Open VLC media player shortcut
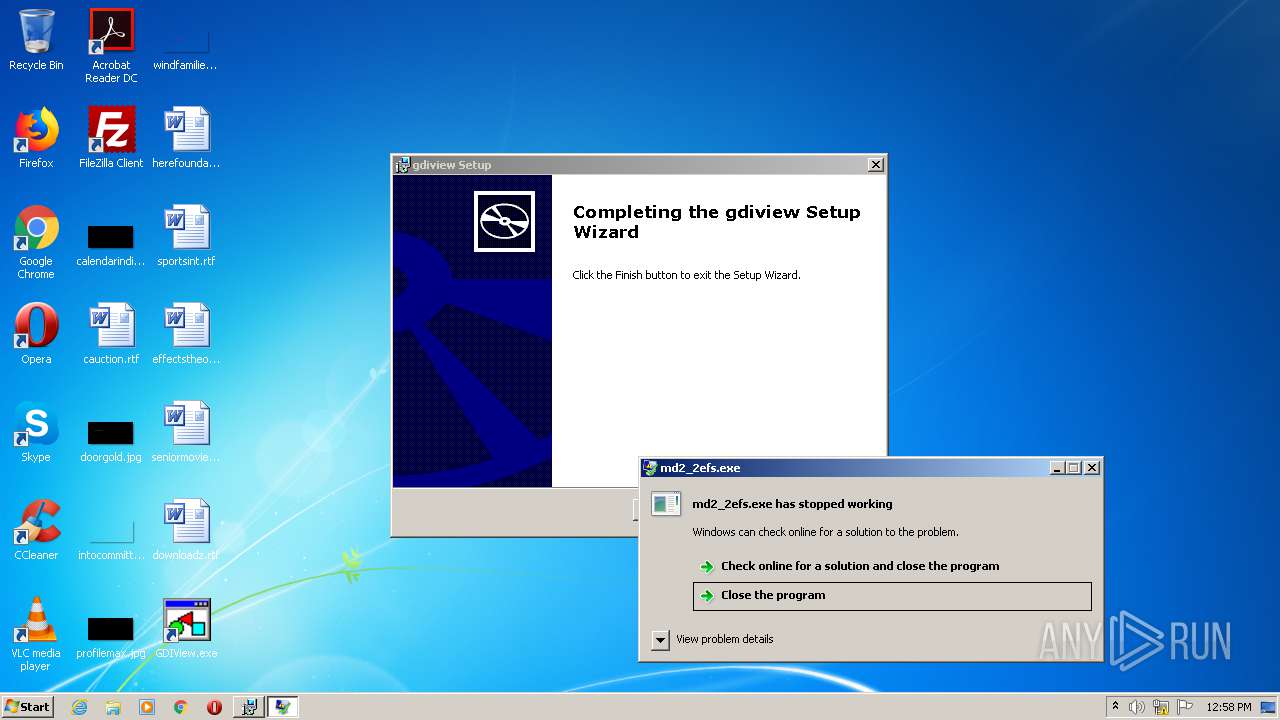The image size is (1280, 720). (36, 634)
